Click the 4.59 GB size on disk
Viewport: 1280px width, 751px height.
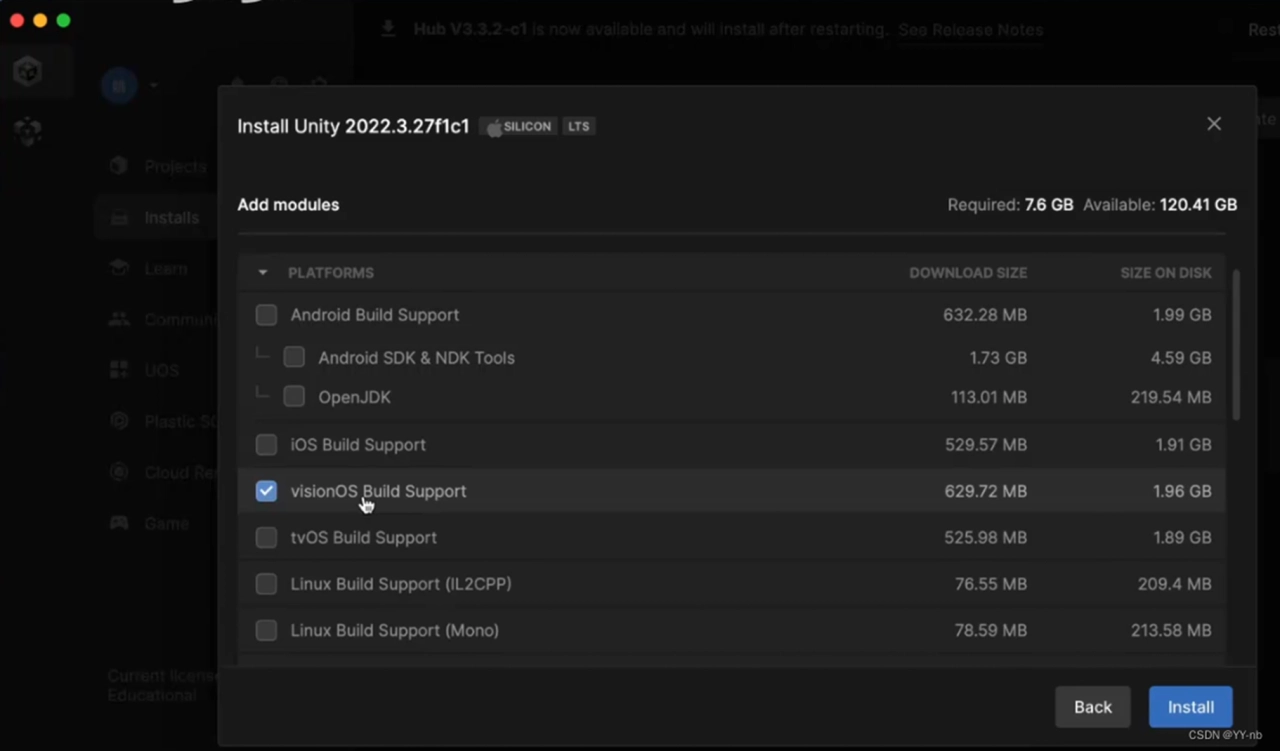1181,357
